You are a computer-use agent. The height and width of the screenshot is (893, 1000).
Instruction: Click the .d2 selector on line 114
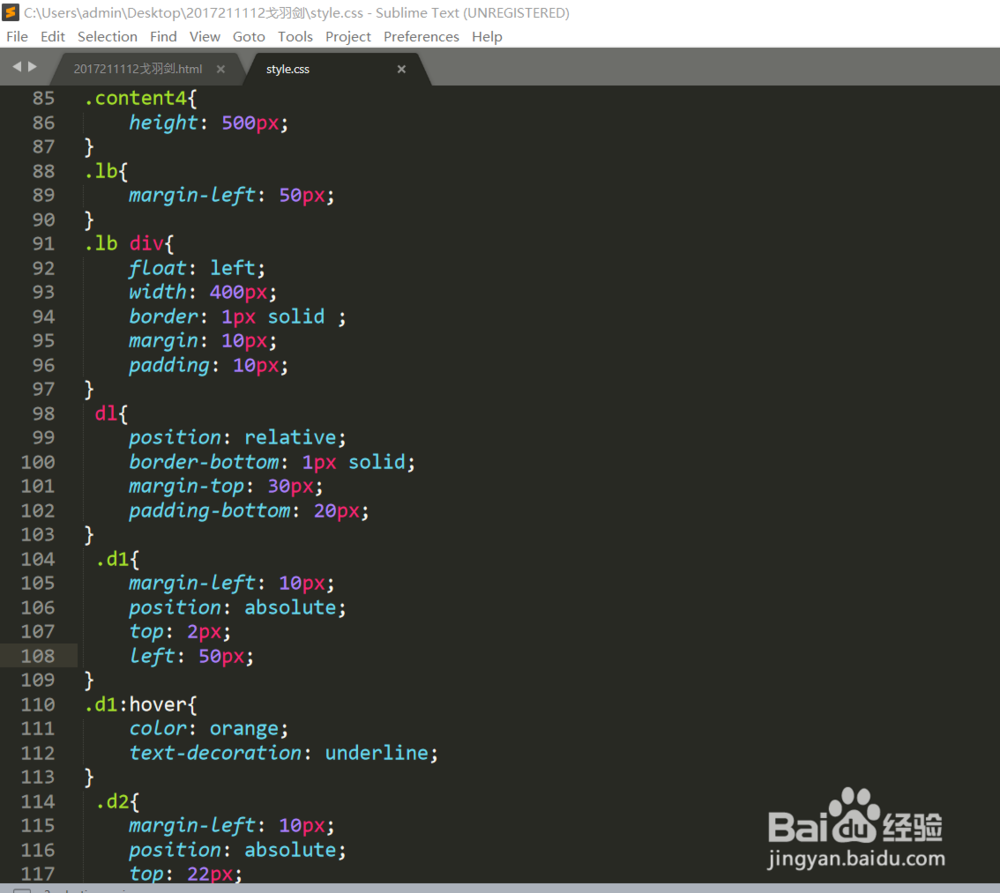112,801
